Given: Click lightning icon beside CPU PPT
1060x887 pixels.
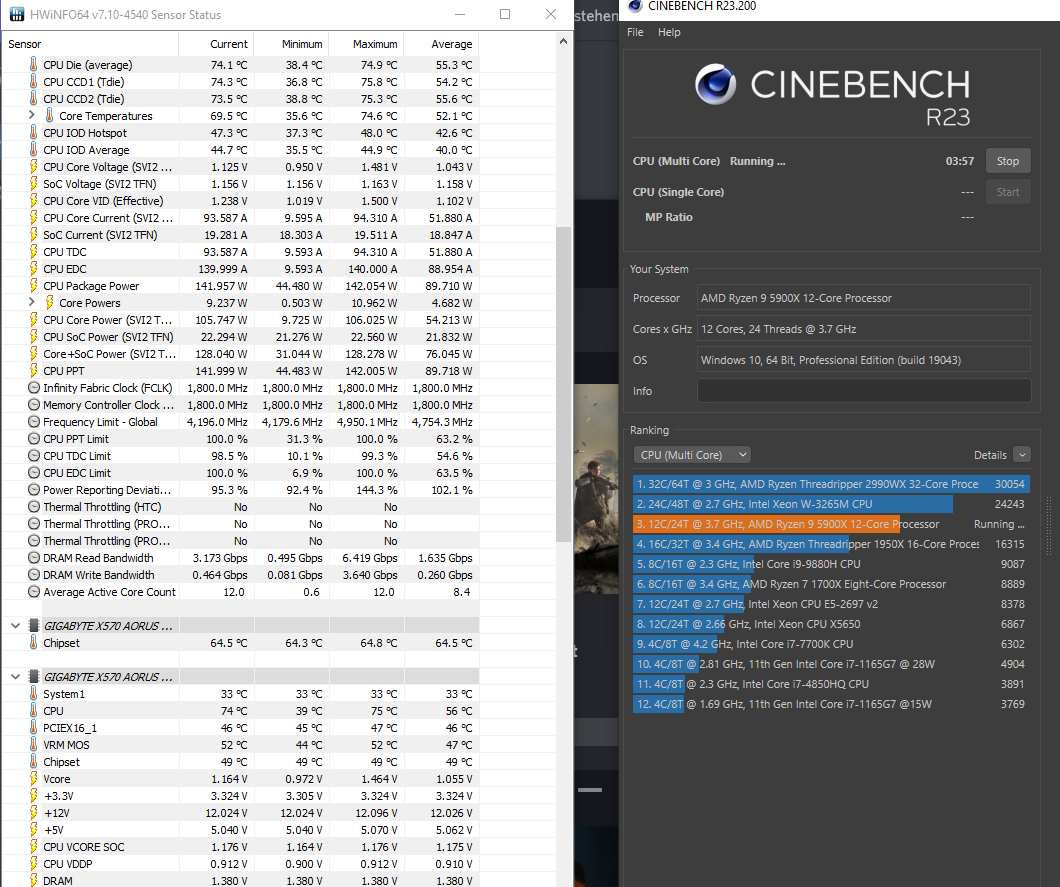Looking at the screenshot, I should pyautogui.click(x=34, y=370).
